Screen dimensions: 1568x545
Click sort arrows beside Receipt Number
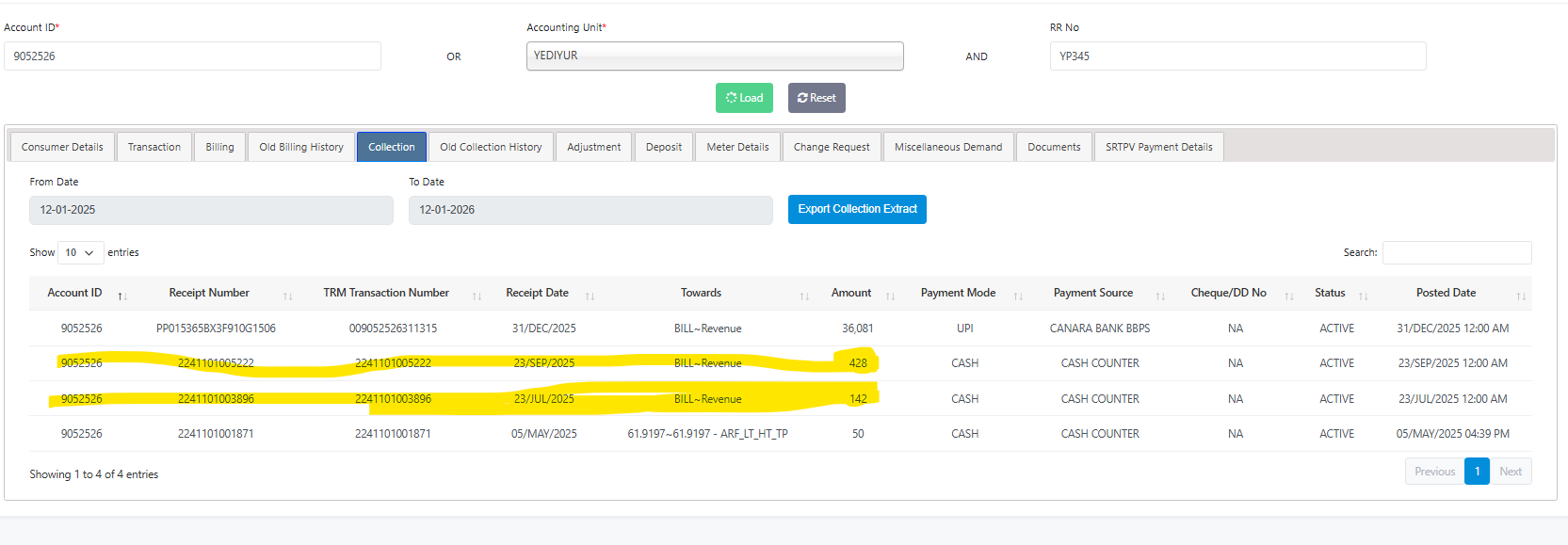tap(288, 297)
